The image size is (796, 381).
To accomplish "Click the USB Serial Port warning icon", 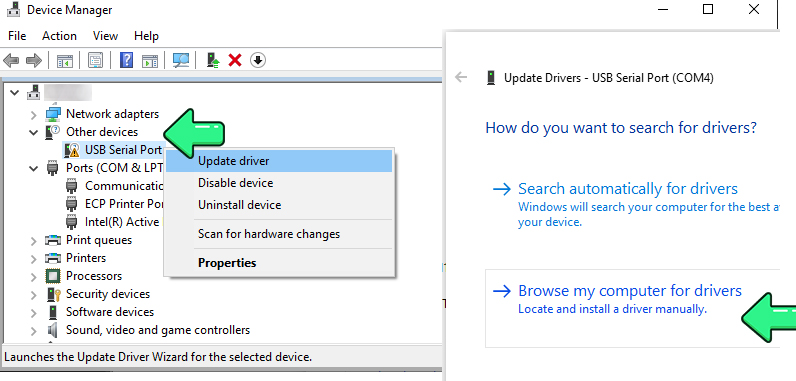I will pyautogui.click(x=72, y=150).
